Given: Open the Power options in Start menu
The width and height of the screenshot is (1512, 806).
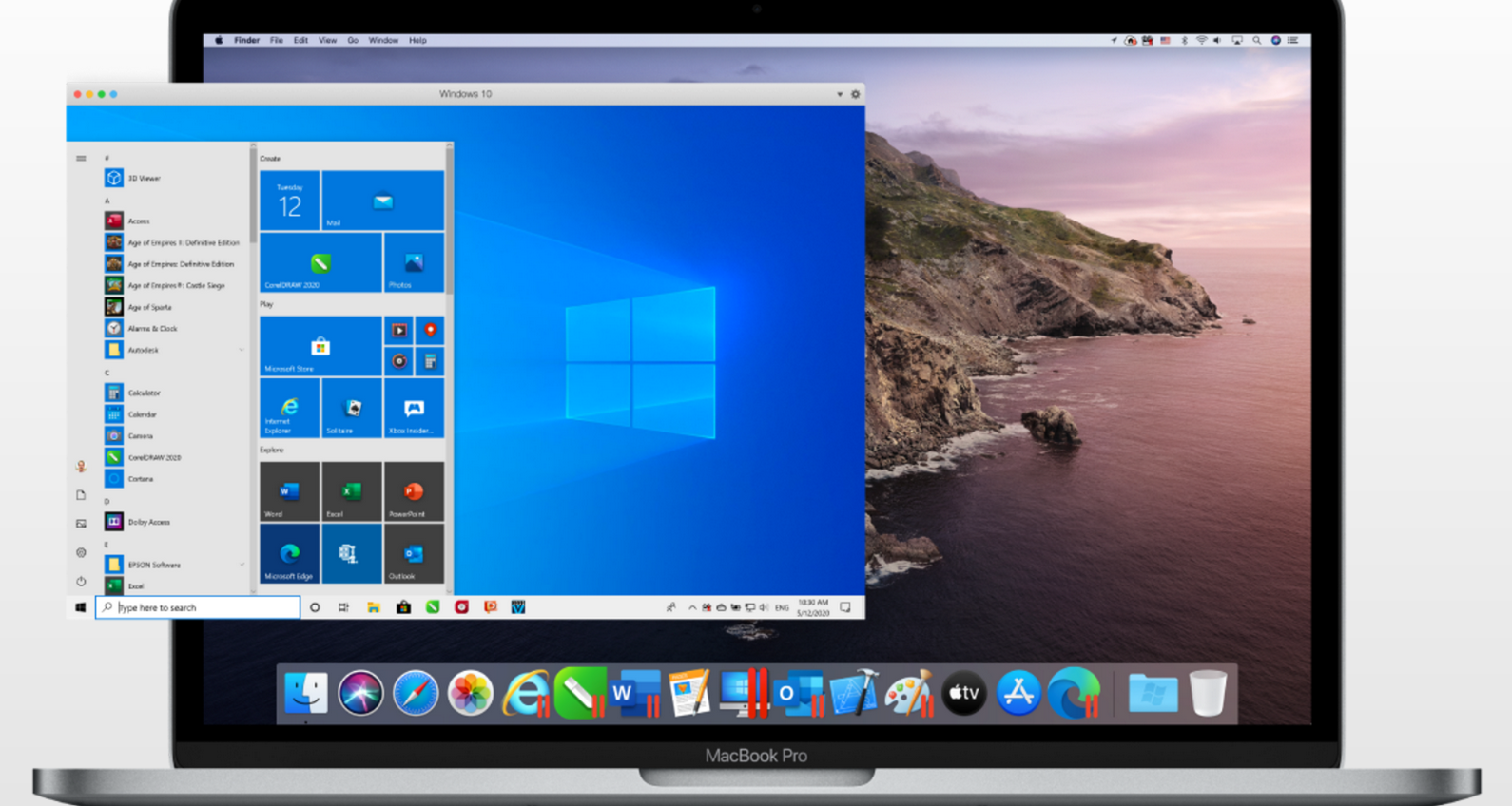Looking at the screenshot, I should pyautogui.click(x=81, y=581).
